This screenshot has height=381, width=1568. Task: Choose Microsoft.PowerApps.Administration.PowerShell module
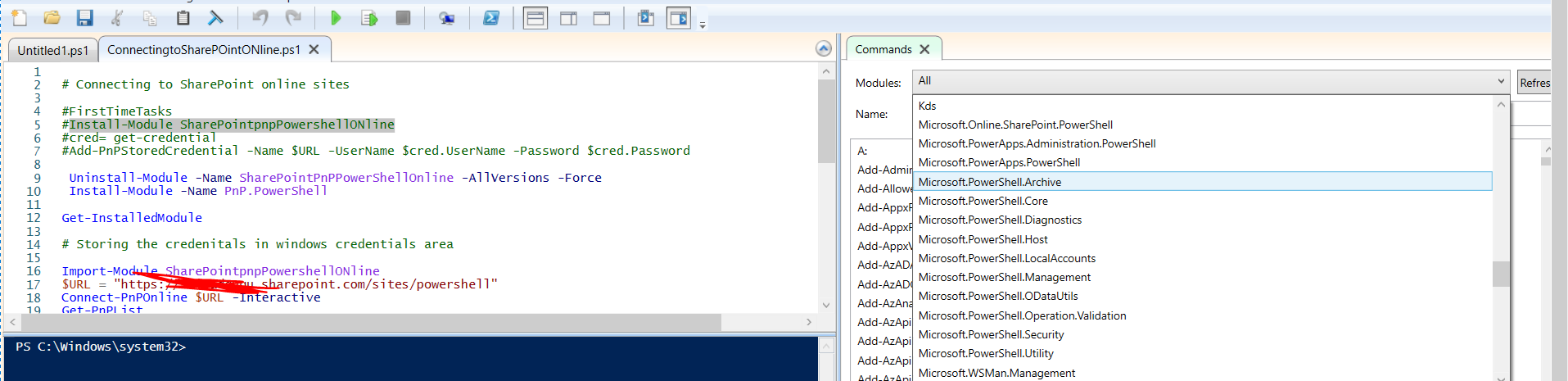(1202, 143)
